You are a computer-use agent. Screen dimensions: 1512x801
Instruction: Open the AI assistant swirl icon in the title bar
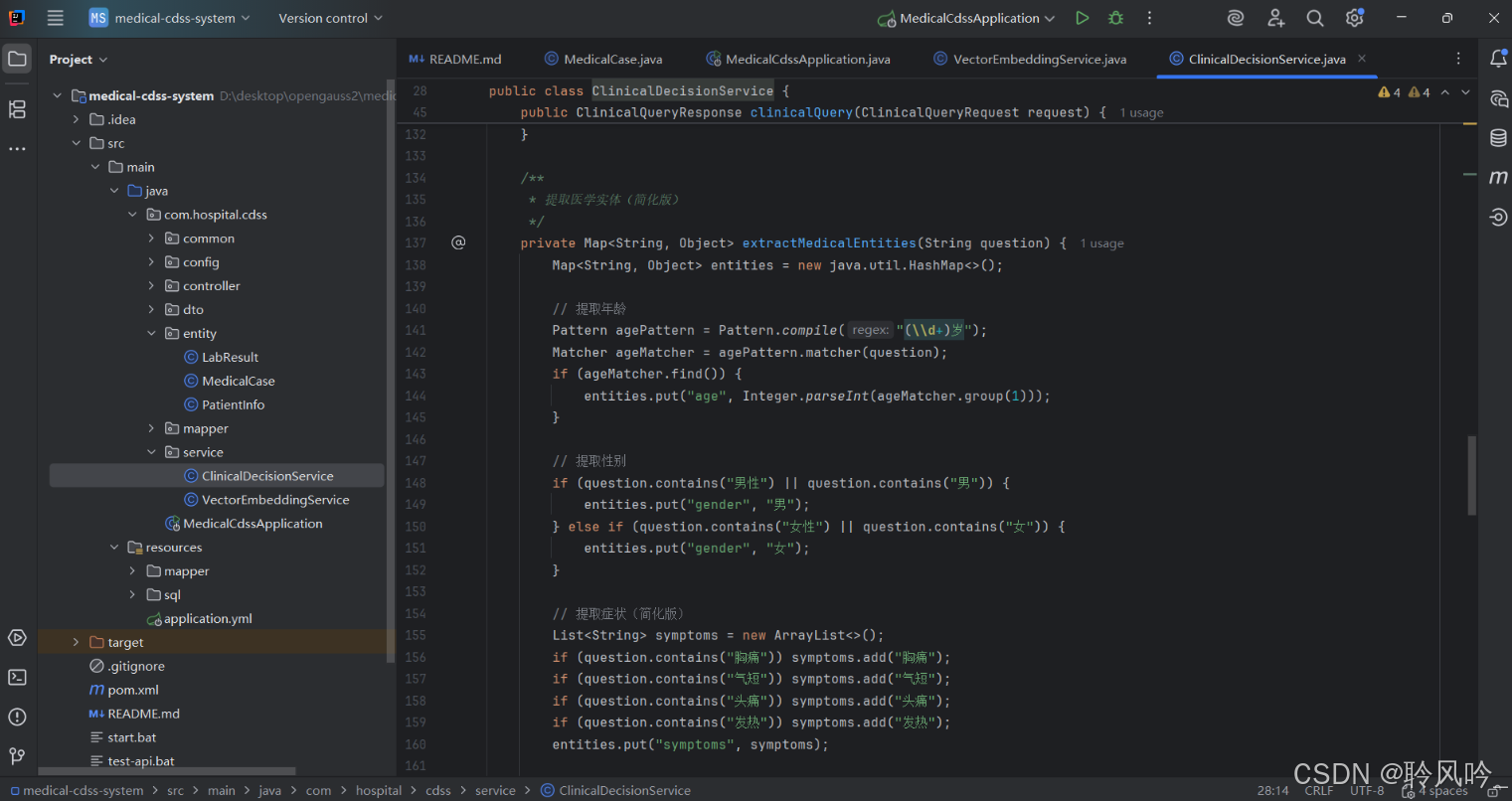(1236, 18)
